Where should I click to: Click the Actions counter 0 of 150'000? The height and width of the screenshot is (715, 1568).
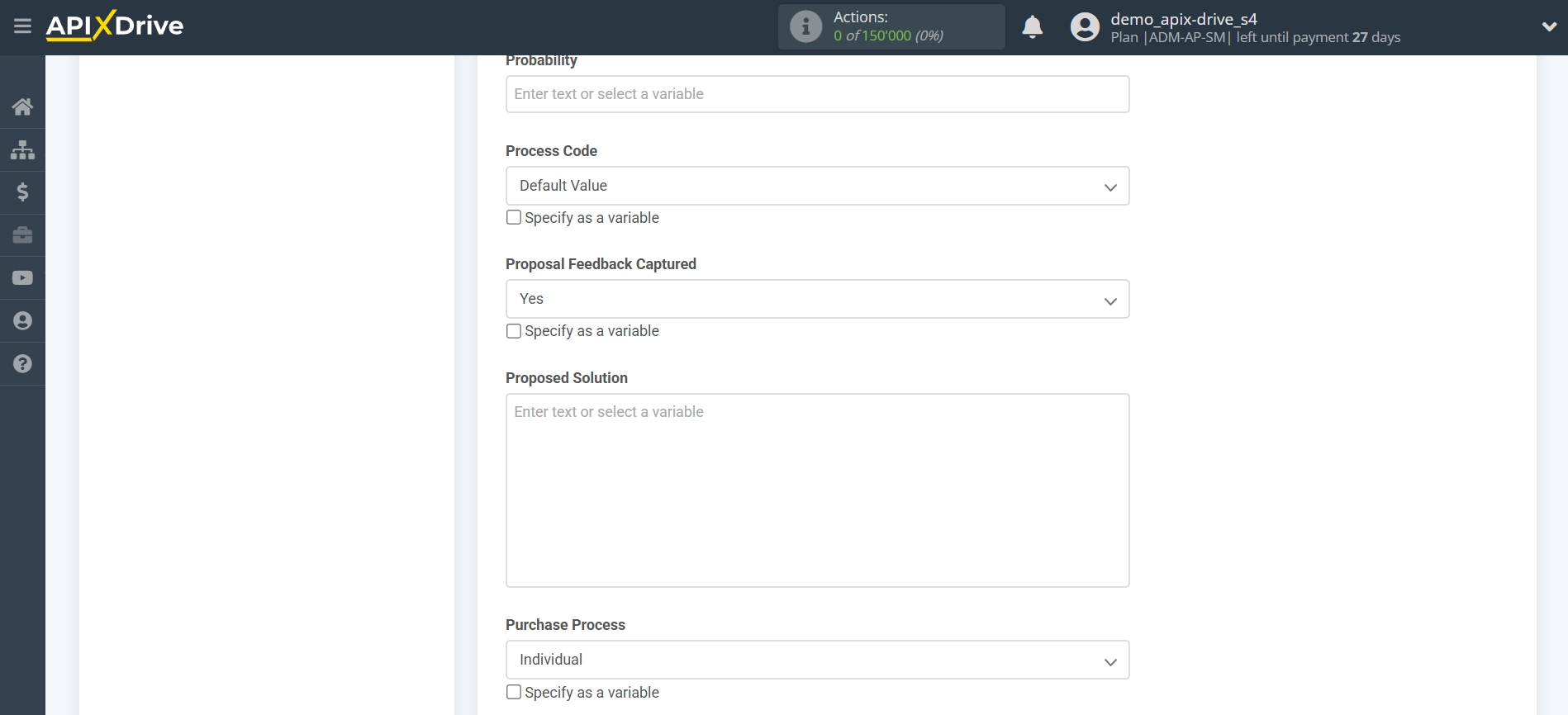pyautogui.click(x=888, y=36)
